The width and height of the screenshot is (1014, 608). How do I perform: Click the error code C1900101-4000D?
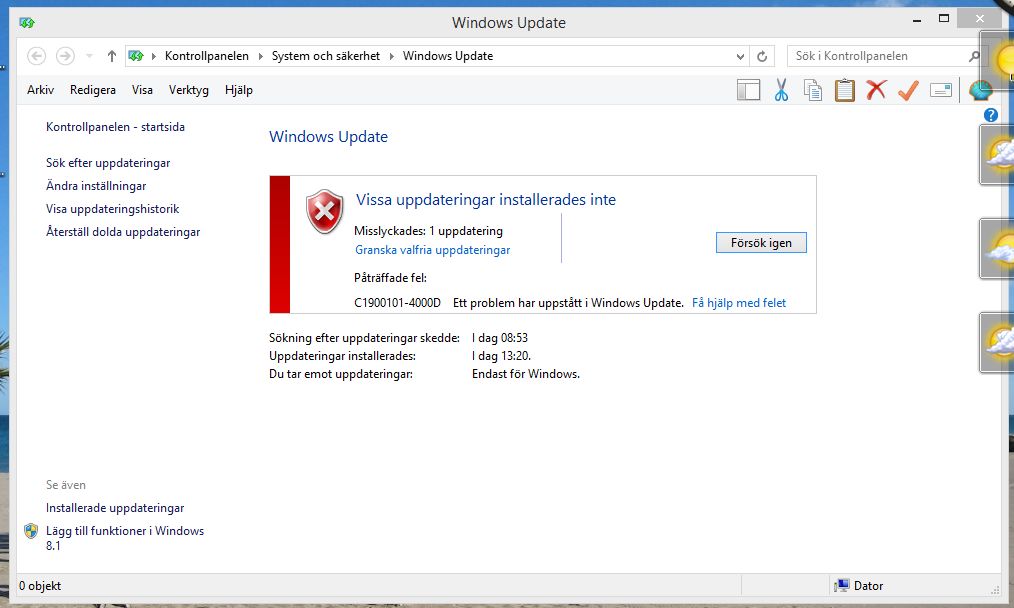coord(397,303)
